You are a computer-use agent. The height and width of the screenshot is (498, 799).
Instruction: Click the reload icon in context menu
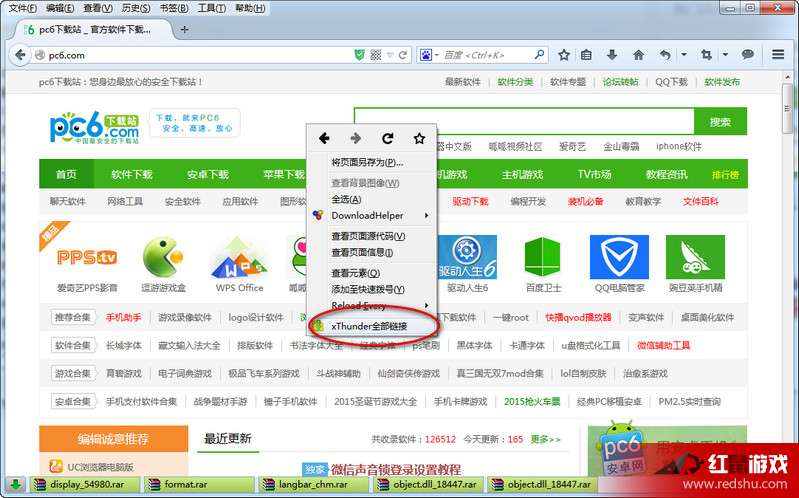click(x=388, y=138)
